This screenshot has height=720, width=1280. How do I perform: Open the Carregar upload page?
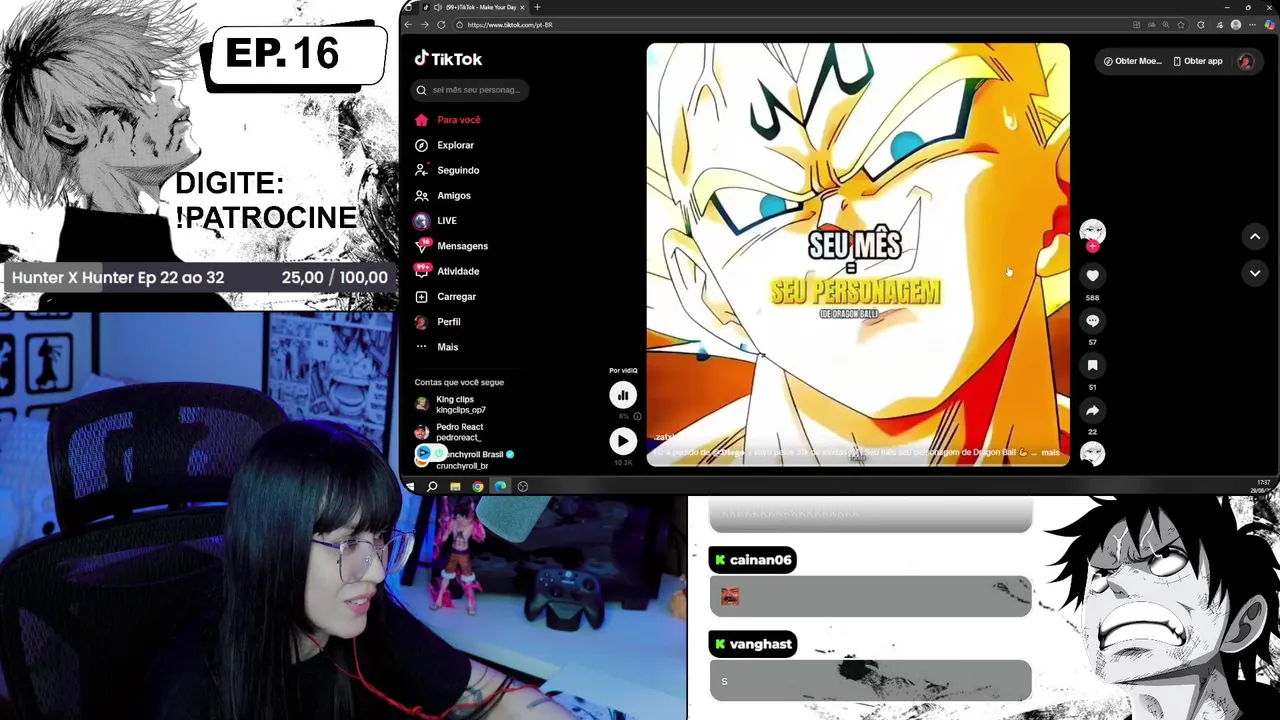pos(456,297)
